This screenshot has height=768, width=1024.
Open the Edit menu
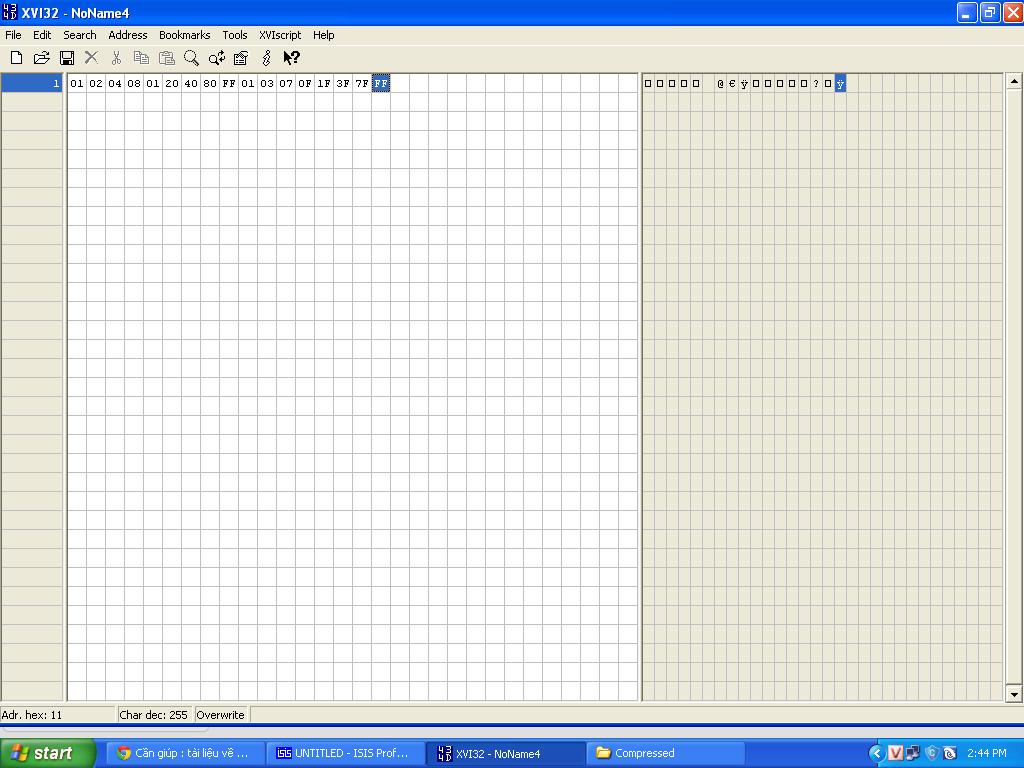[x=42, y=35]
